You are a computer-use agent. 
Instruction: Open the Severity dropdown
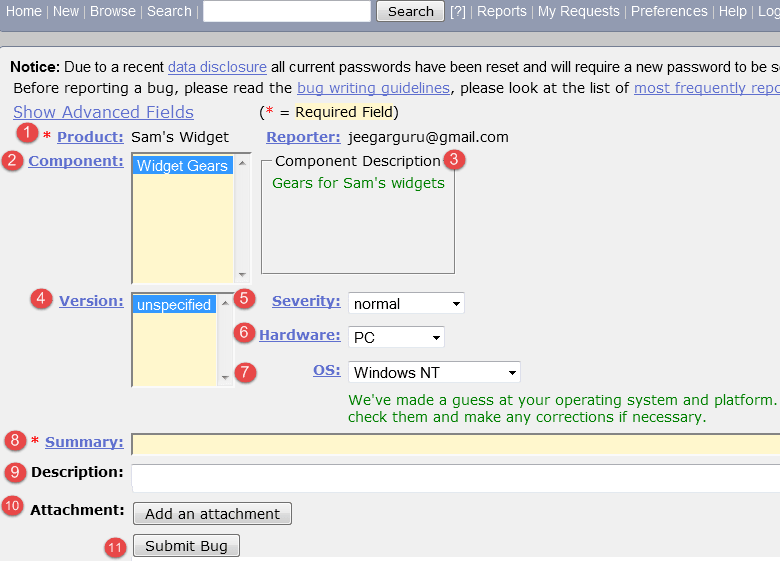(x=406, y=304)
